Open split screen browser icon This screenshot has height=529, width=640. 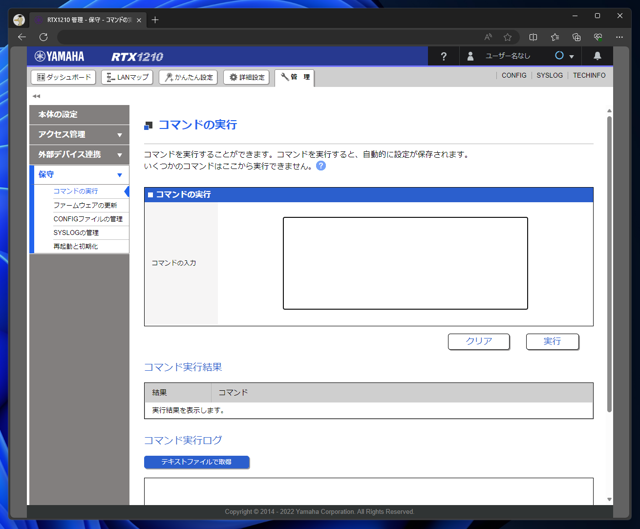[533, 37]
